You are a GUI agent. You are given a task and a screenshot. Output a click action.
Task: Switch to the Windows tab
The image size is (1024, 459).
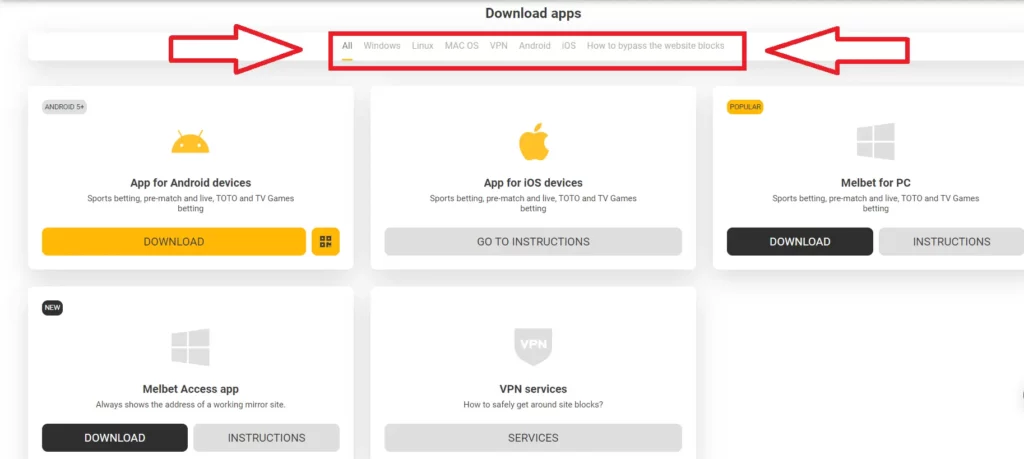[382, 46]
